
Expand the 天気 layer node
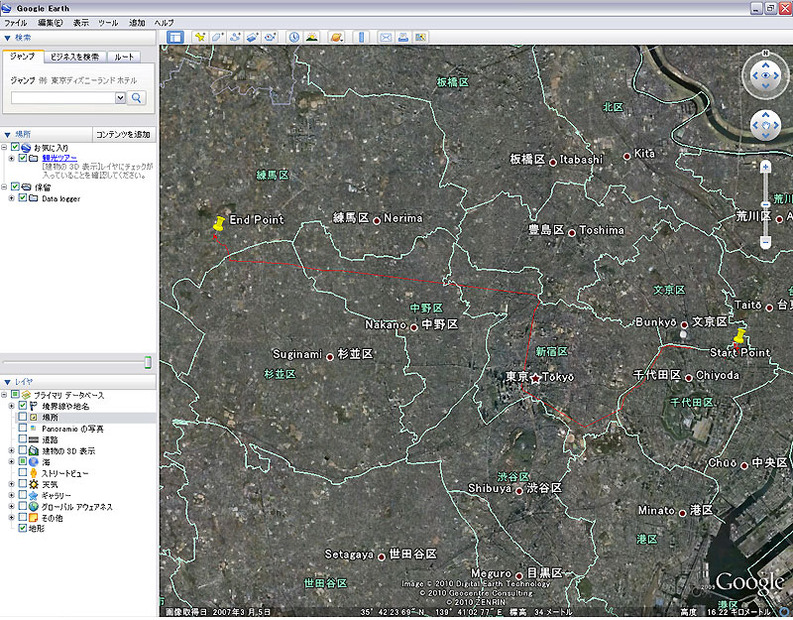pyautogui.click(x=11, y=484)
